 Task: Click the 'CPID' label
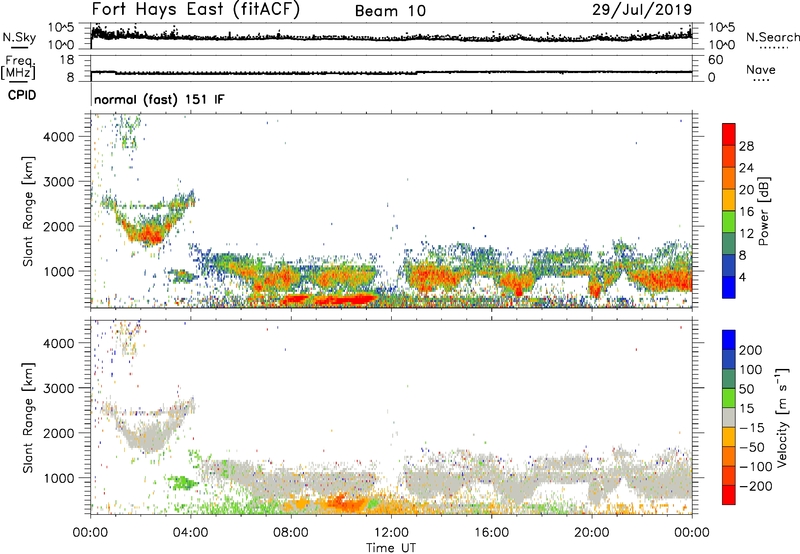tap(22, 95)
